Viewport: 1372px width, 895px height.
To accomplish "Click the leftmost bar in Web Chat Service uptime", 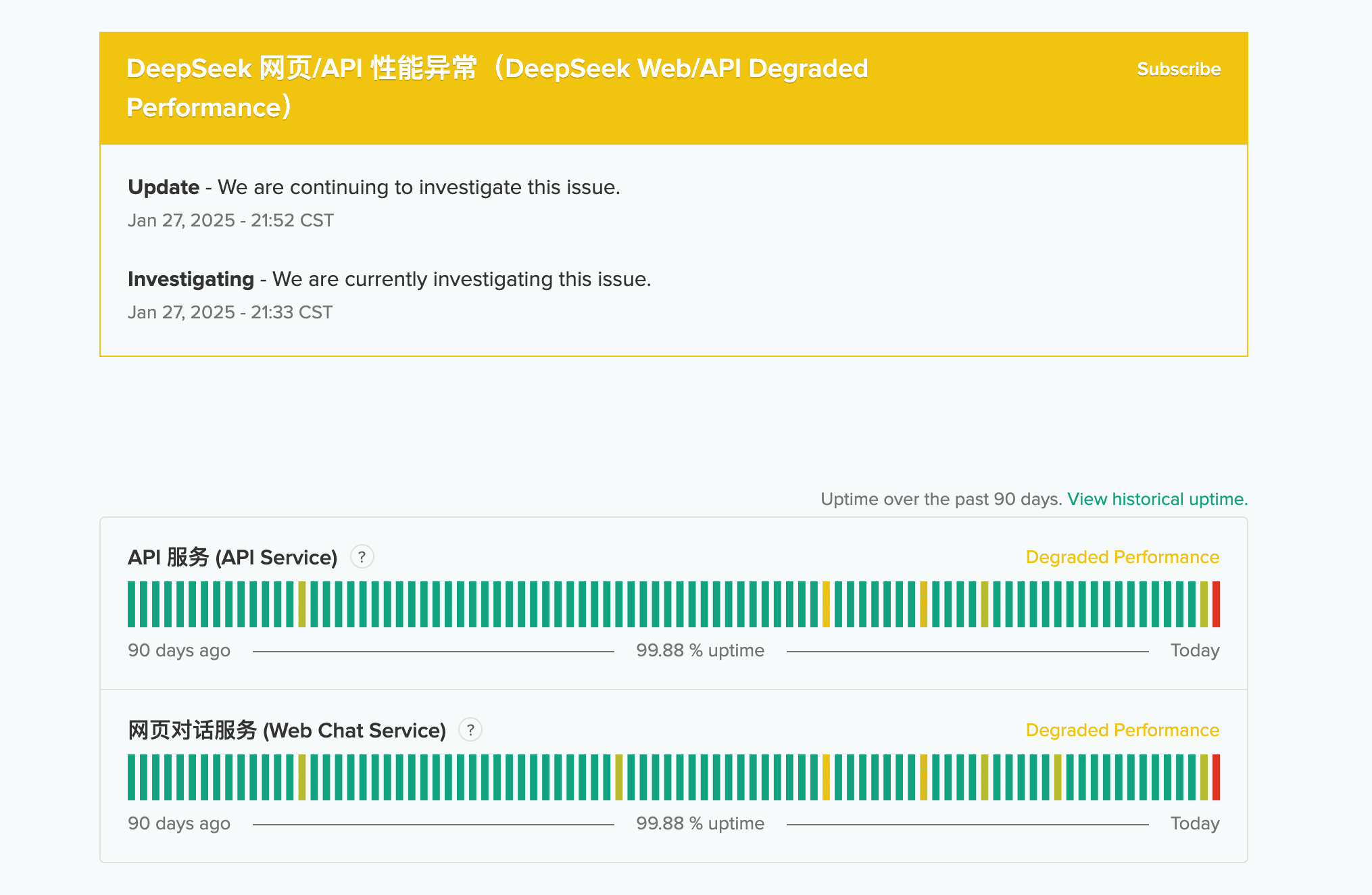I will 132,777.
